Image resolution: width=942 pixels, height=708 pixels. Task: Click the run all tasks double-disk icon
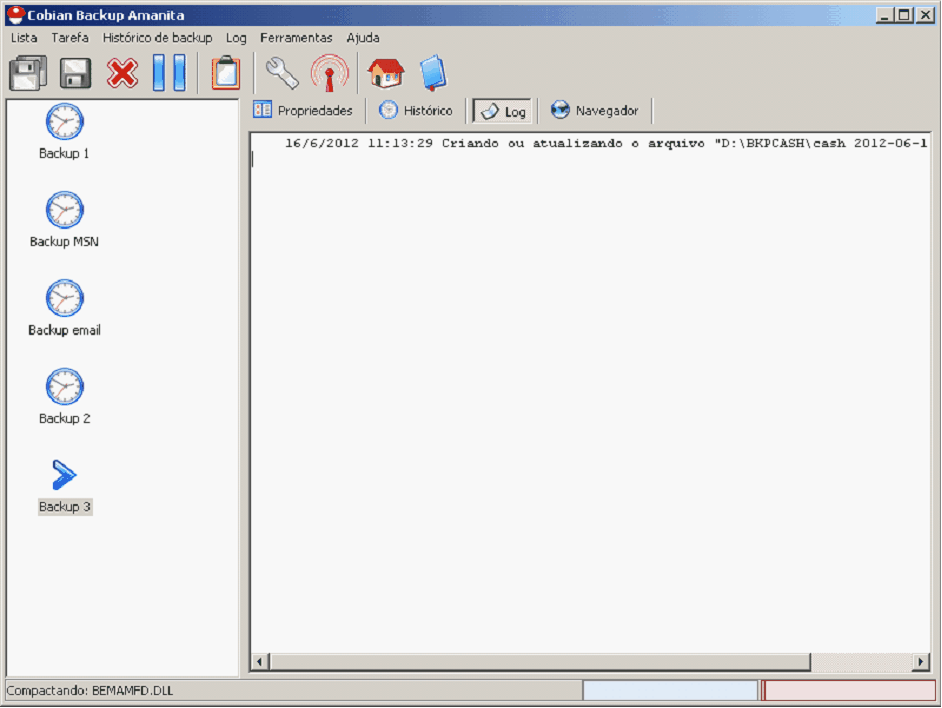(x=27, y=73)
